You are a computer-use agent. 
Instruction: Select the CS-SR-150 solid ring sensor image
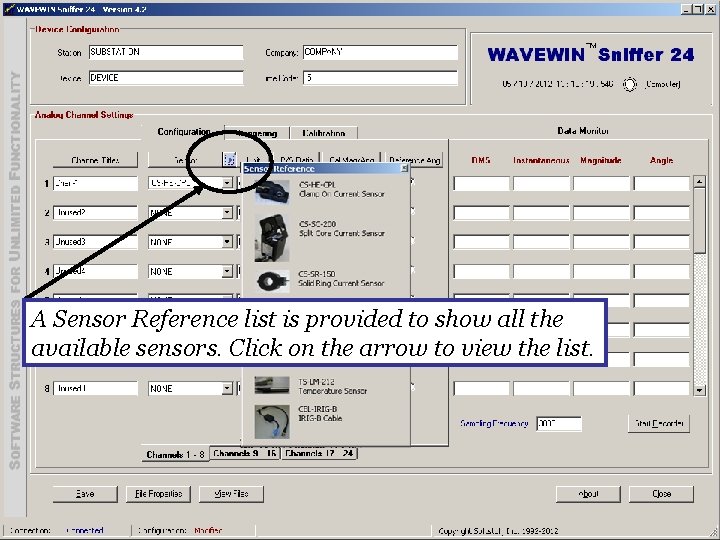point(273,281)
